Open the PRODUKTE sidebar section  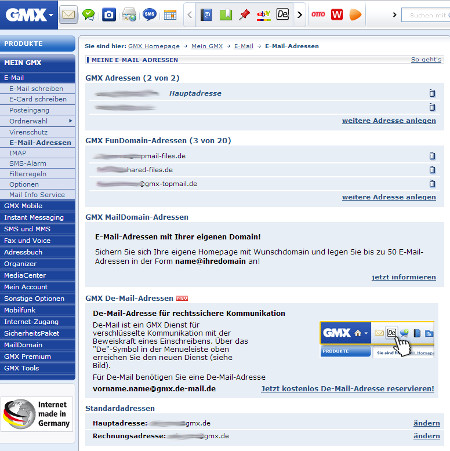click(37, 44)
